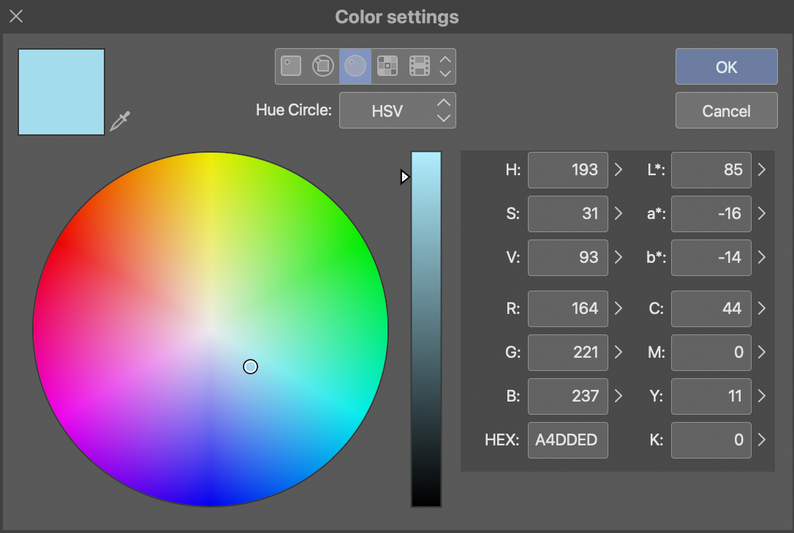Click the S saturation value field
This screenshot has height=533, width=794.
(567, 213)
